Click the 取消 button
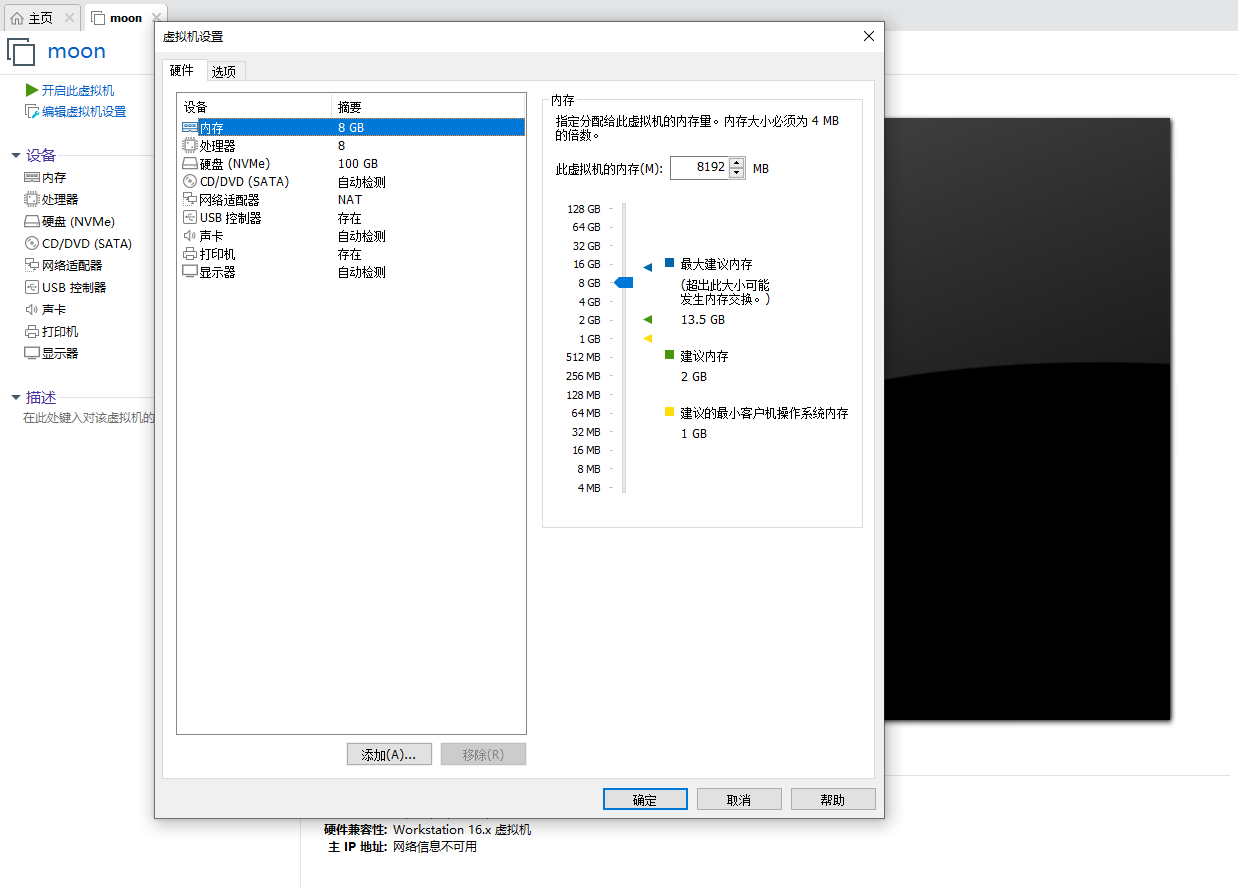The width and height of the screenshot is (1238, 887). coord(739,799)
